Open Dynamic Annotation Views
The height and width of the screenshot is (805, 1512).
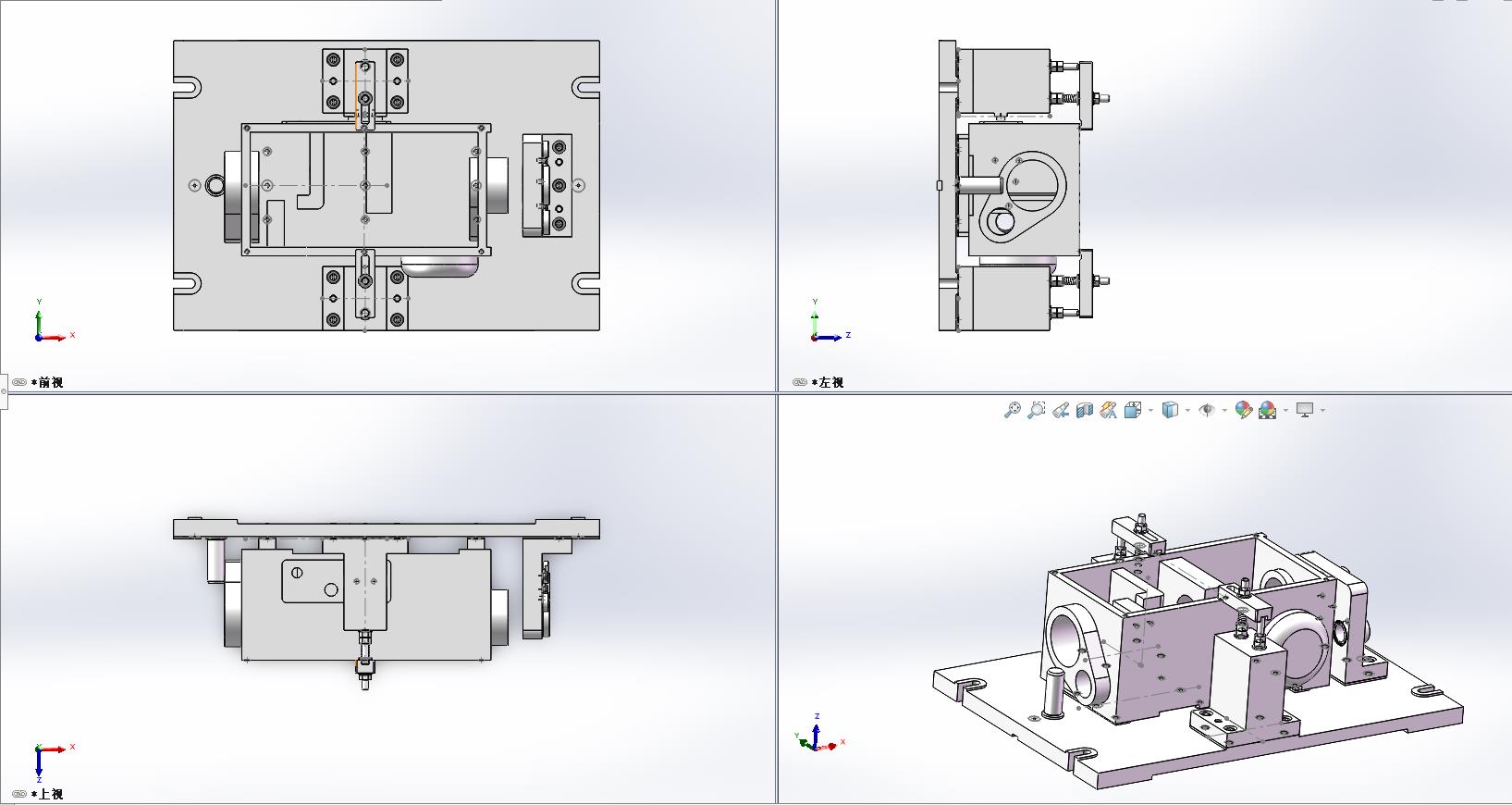tap(1109, 410)
